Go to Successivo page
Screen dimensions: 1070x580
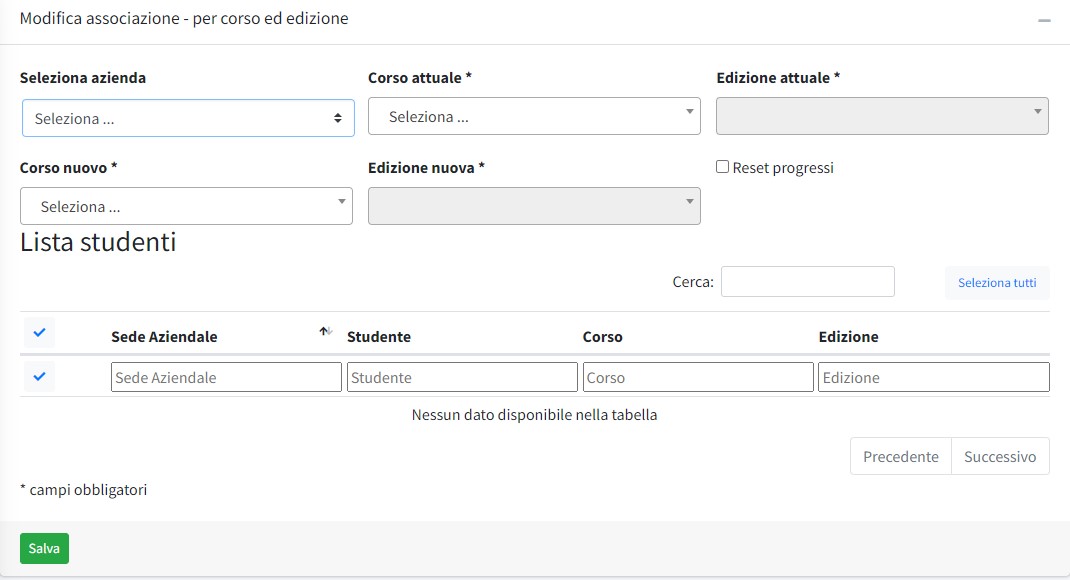[x=1000, y=456]
